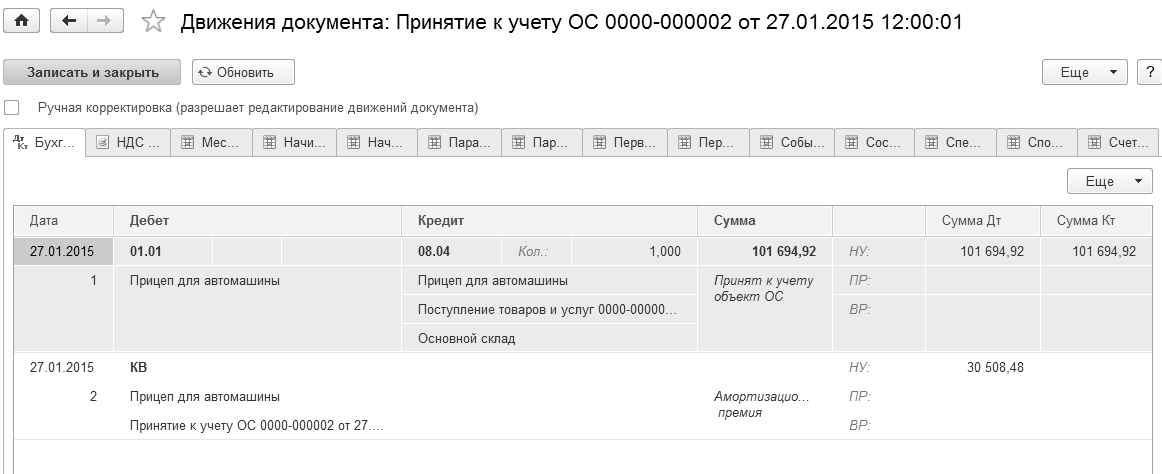Open the НДС register tab
This screenshot has height=474, width=1162.
(x=128, y=142)
